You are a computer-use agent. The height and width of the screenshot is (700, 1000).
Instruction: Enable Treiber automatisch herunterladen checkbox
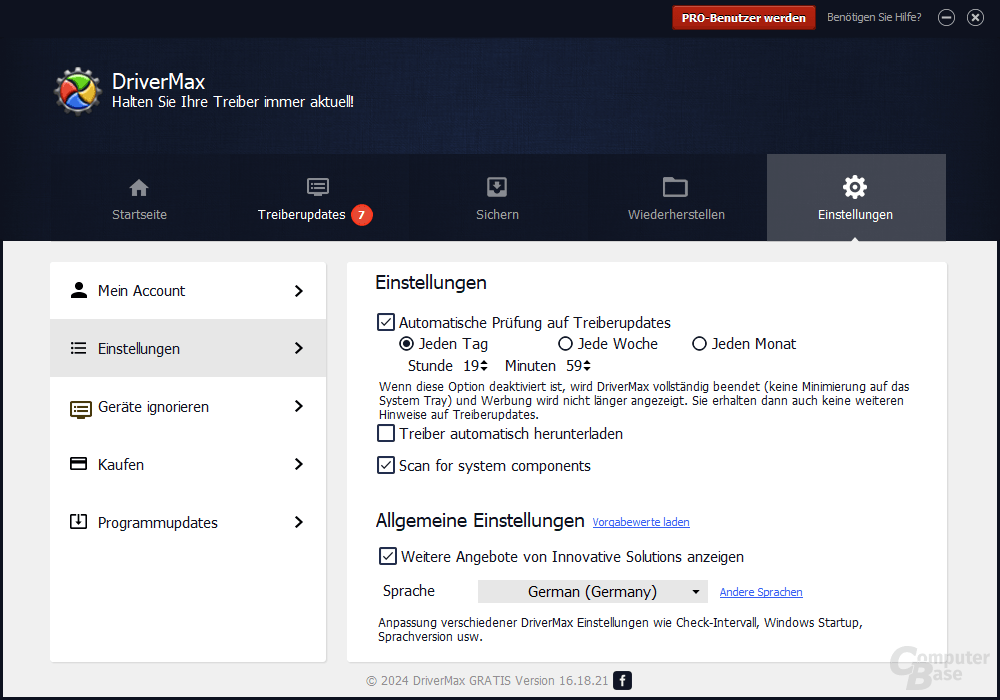click(x=386, y=434)
